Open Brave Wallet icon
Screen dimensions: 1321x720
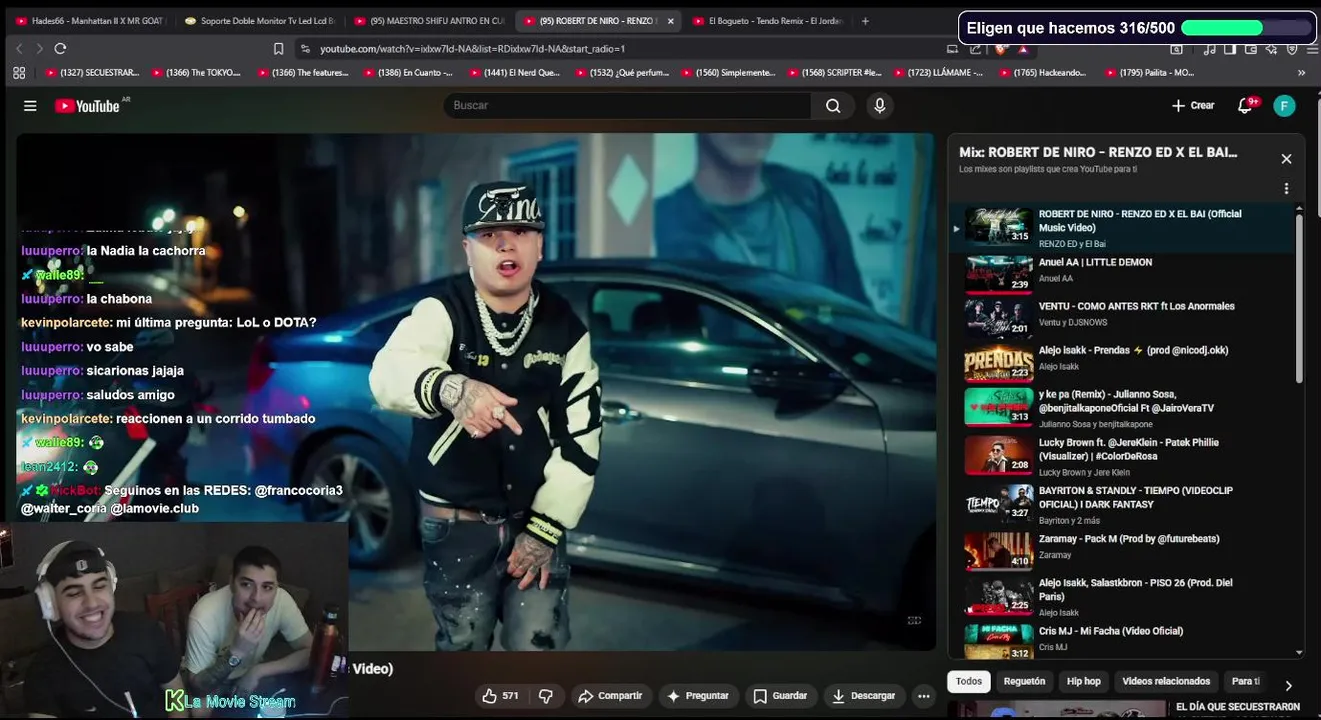click(1250, 48)
